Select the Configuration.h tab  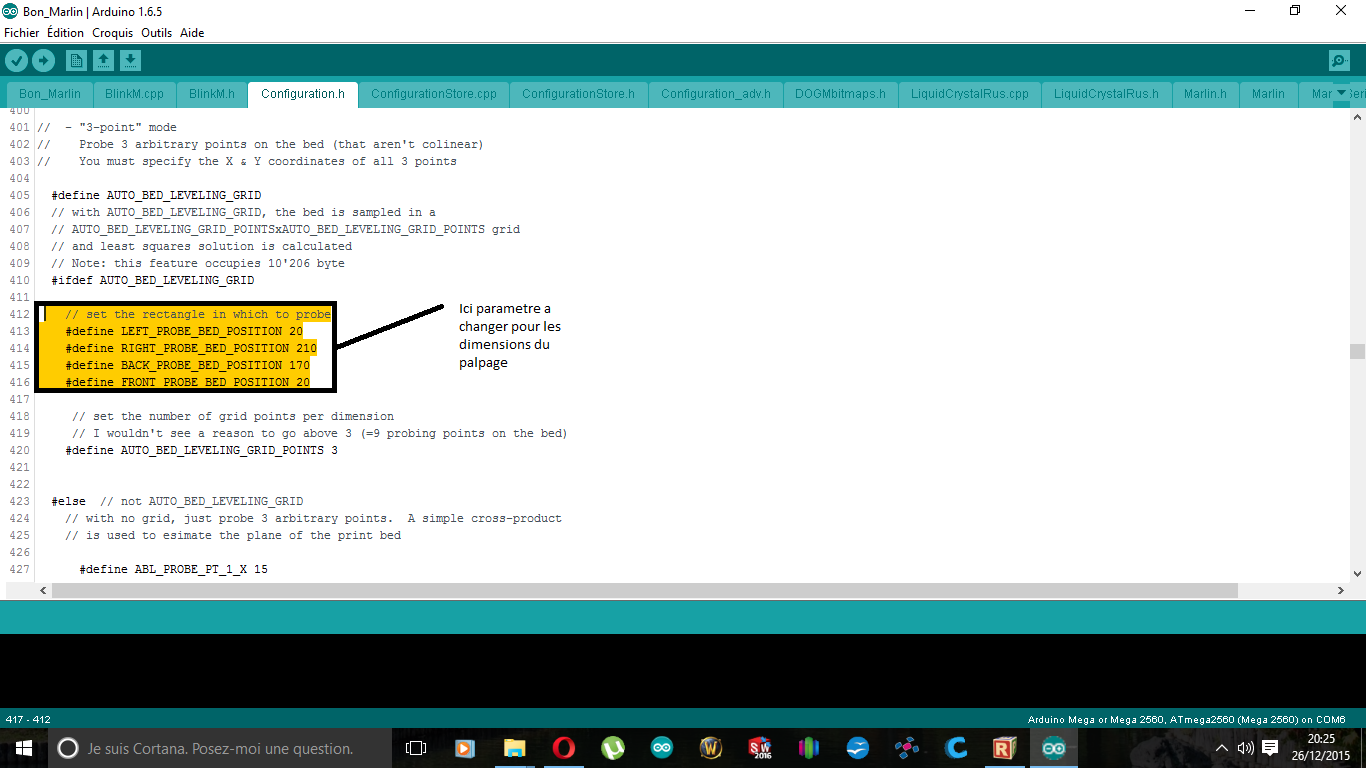(x=303, y=94)
